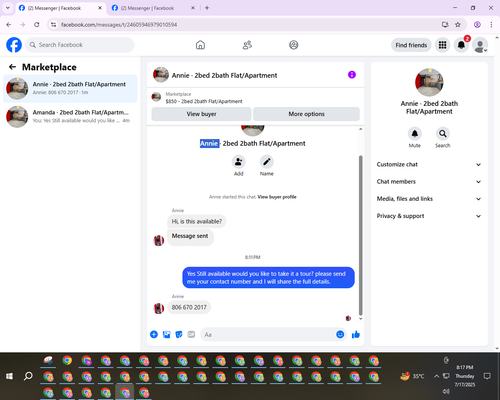Send a thumbs-up like

point(356,334)
